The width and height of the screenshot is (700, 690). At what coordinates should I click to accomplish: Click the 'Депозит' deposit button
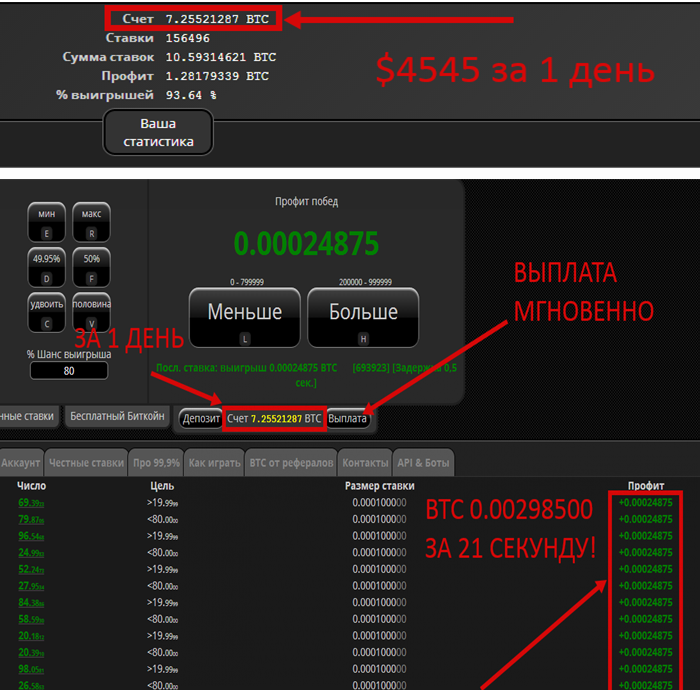coord(201,418)
